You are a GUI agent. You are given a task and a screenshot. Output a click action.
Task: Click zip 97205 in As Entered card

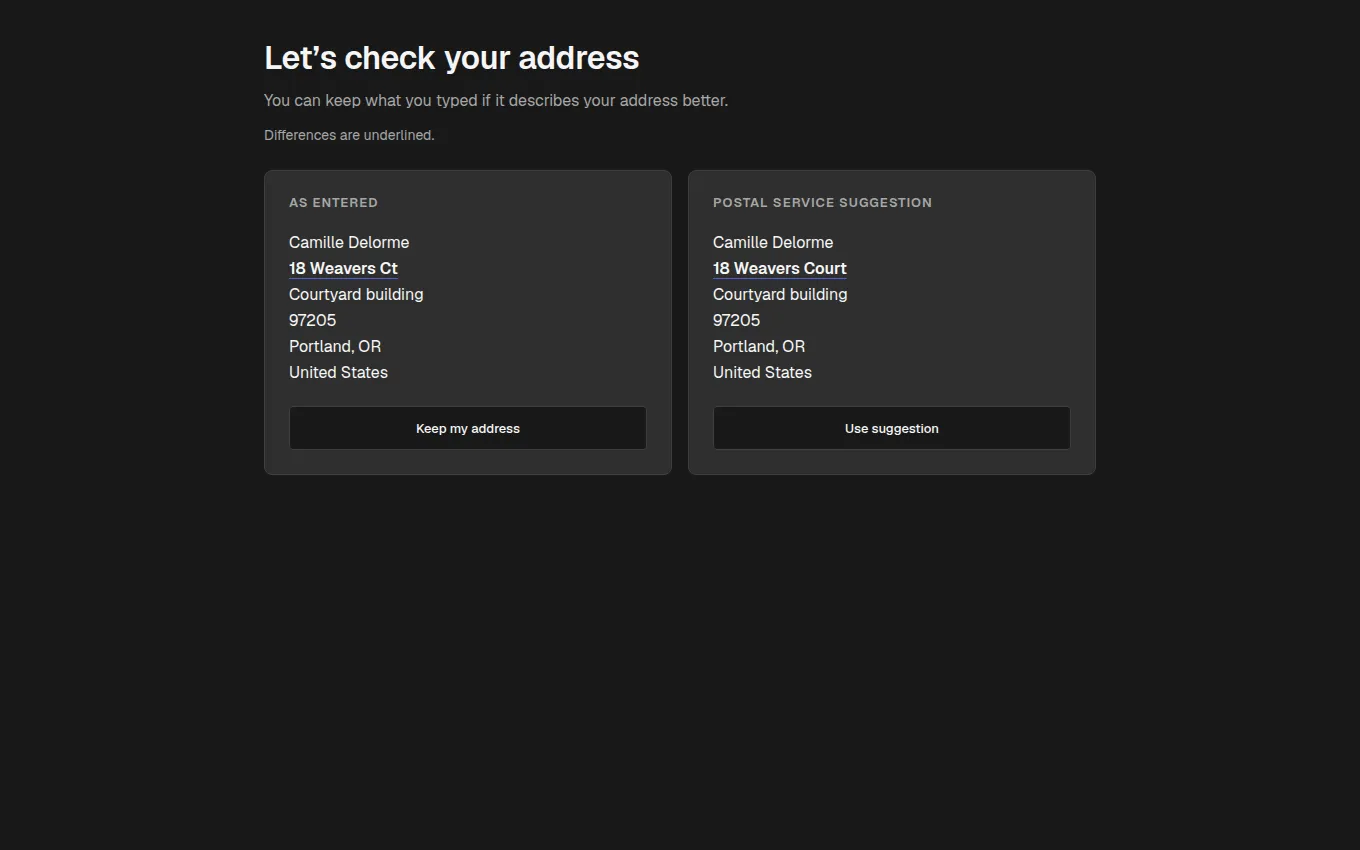pos(312,320)
